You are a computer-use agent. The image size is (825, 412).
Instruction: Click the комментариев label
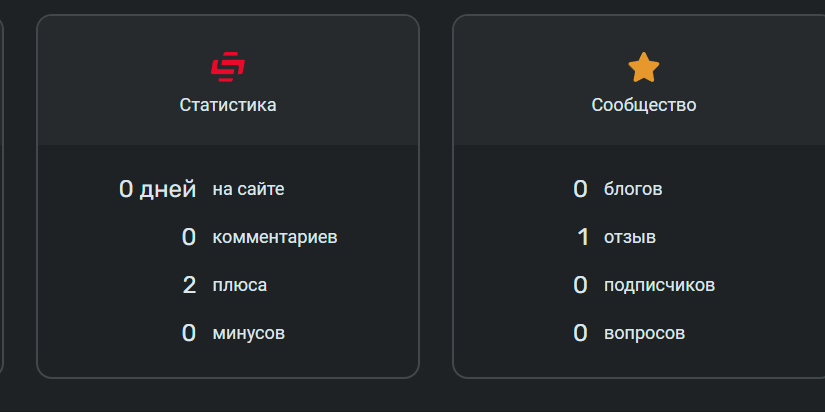275,237
